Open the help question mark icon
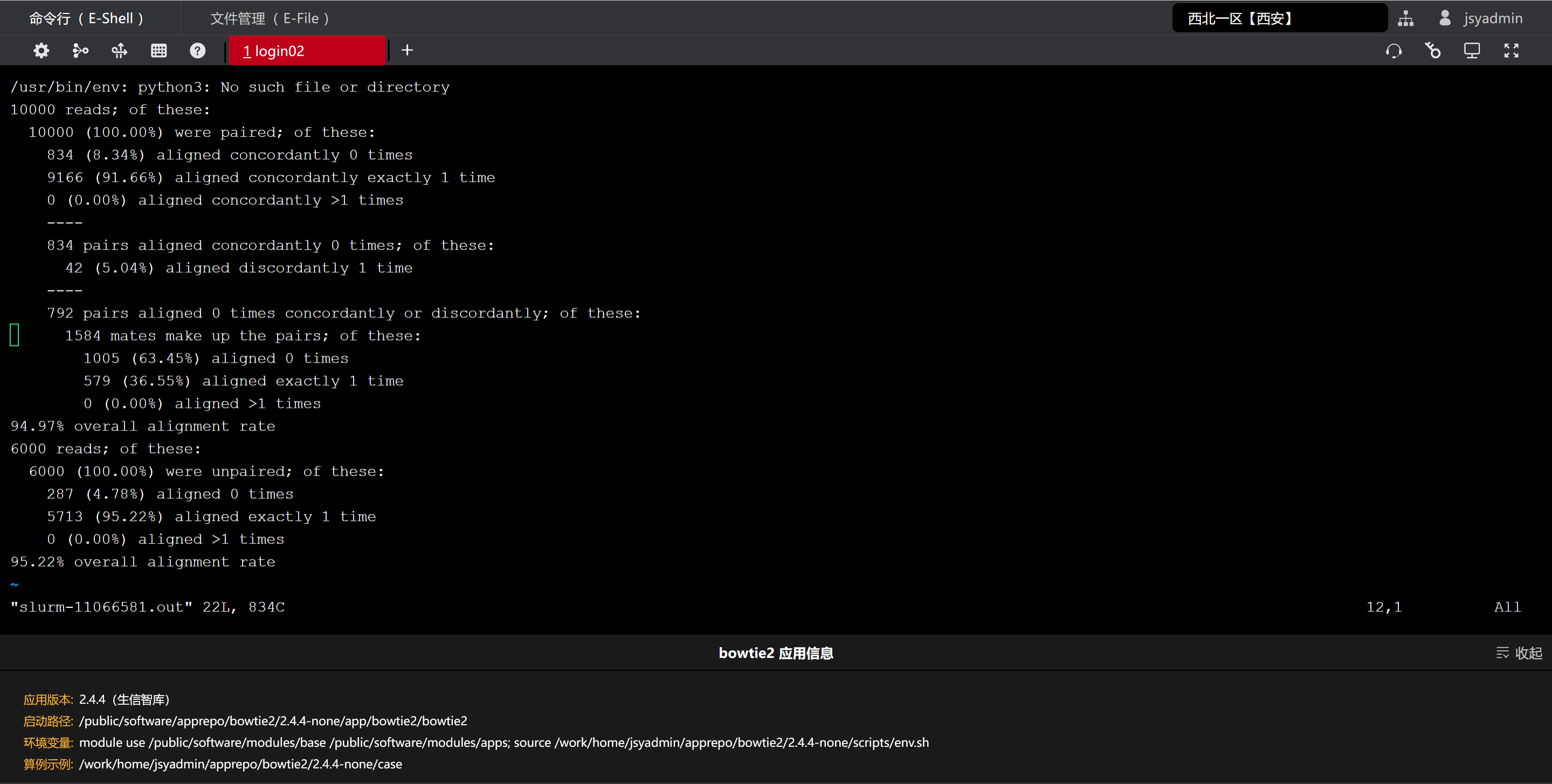Viewport: 1552px width, 784px height. [x=198, y=51]
